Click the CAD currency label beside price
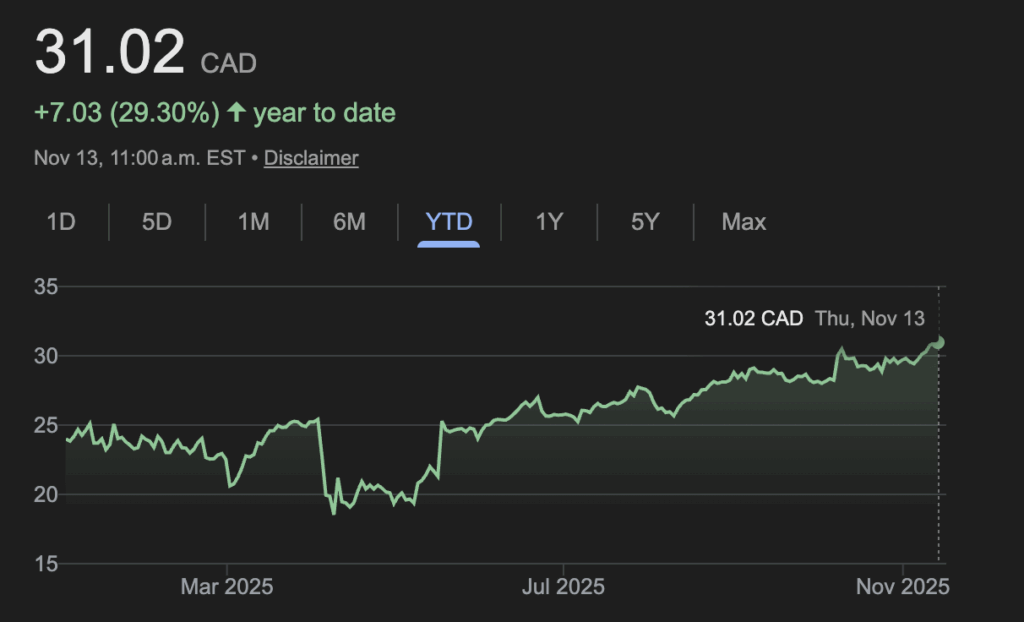 click(229, 63)
